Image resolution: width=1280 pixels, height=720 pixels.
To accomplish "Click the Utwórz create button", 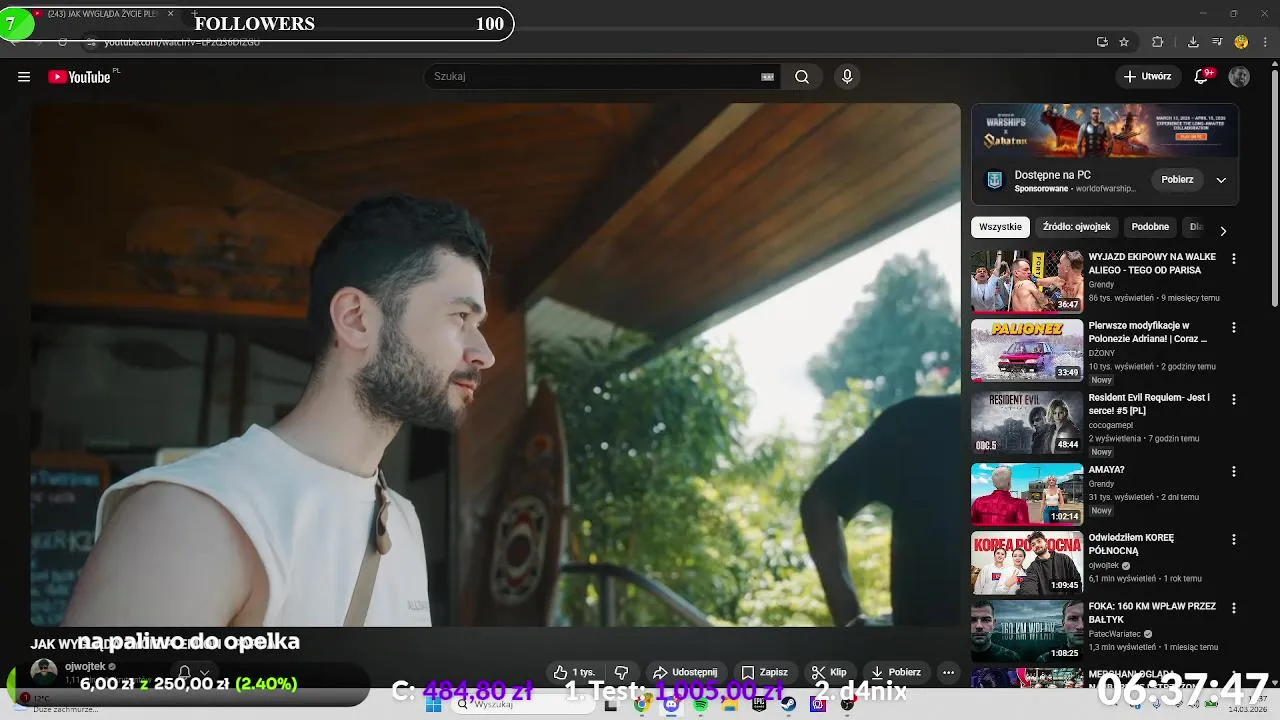I will point(1147,77).
